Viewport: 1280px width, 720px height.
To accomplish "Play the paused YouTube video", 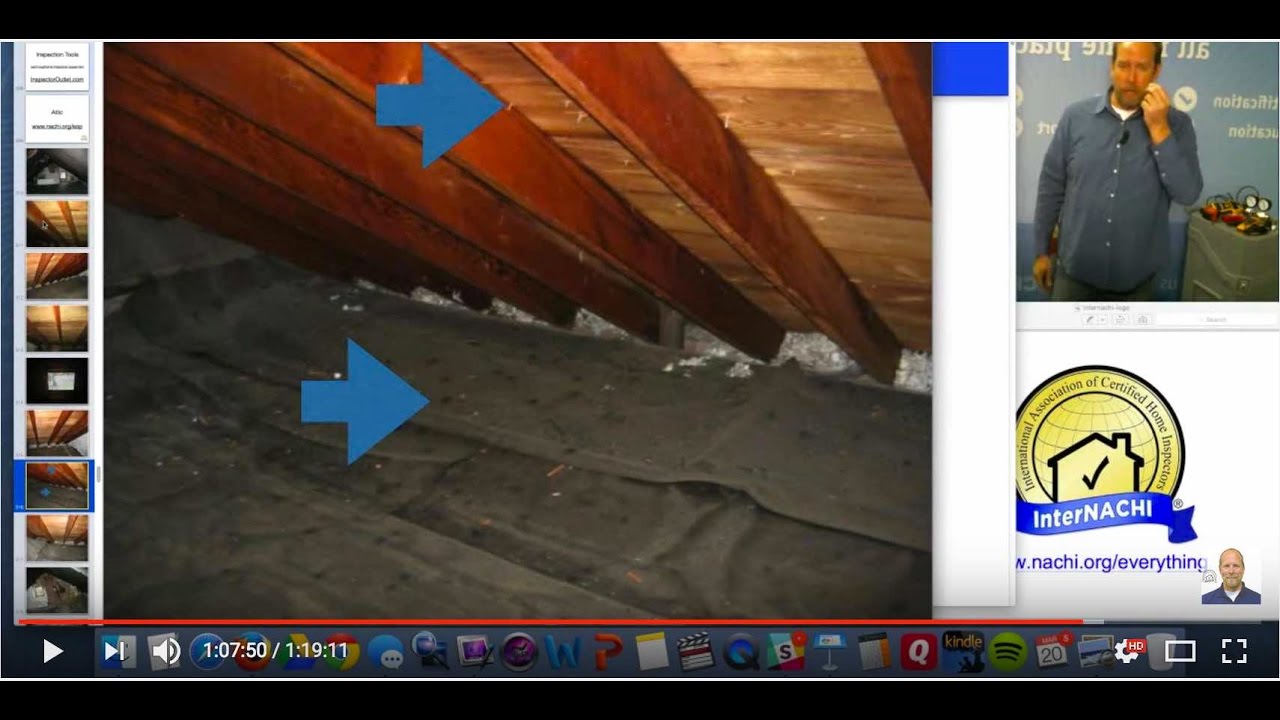I will (52, 652).
